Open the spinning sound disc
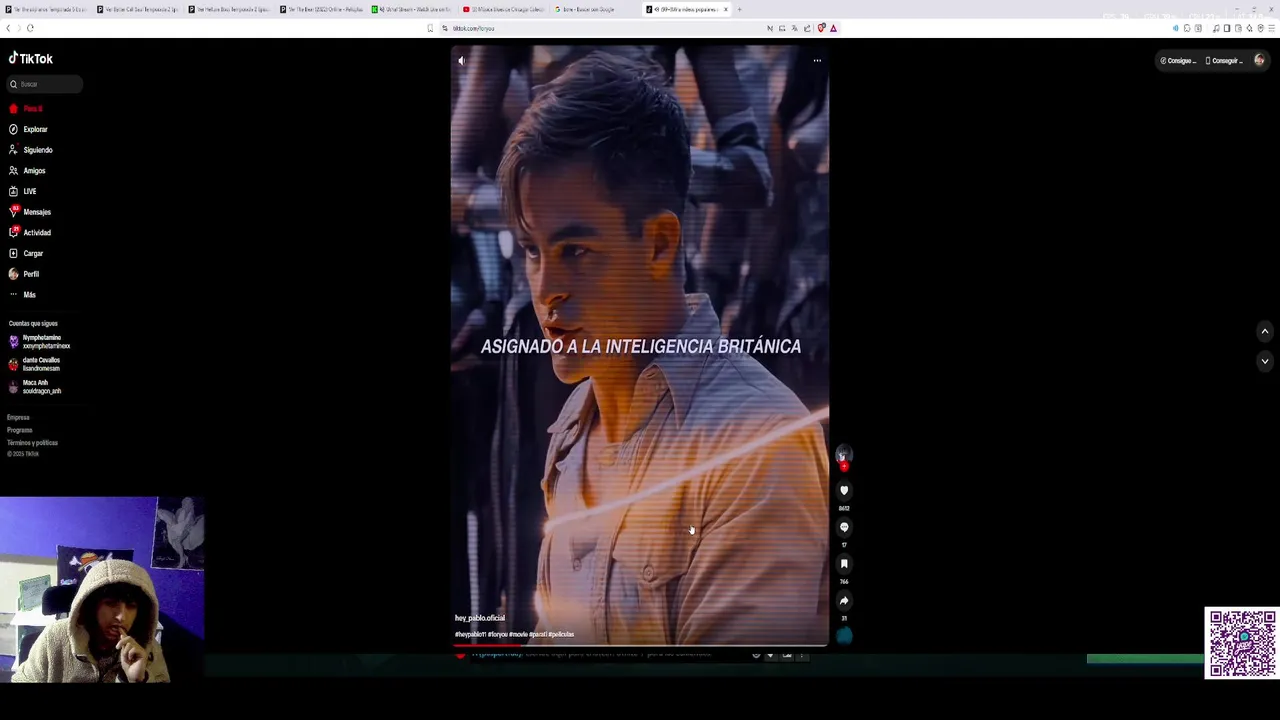This screenshot has height=720, width=1280. click(x=844, y=636)
